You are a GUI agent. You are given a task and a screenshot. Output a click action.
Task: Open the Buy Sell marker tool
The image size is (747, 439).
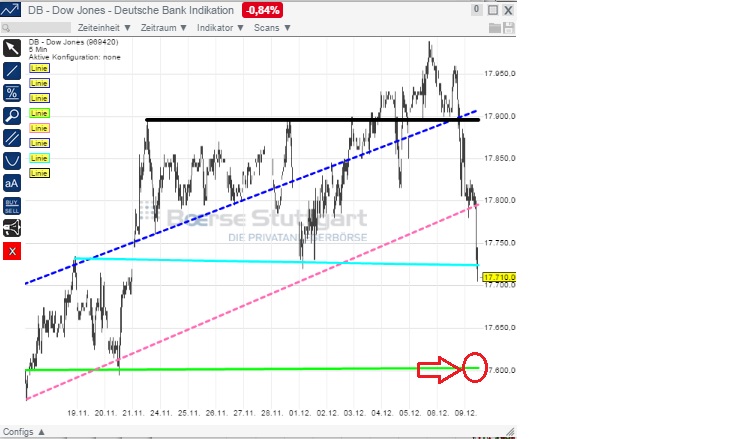[x=12, y=206]
